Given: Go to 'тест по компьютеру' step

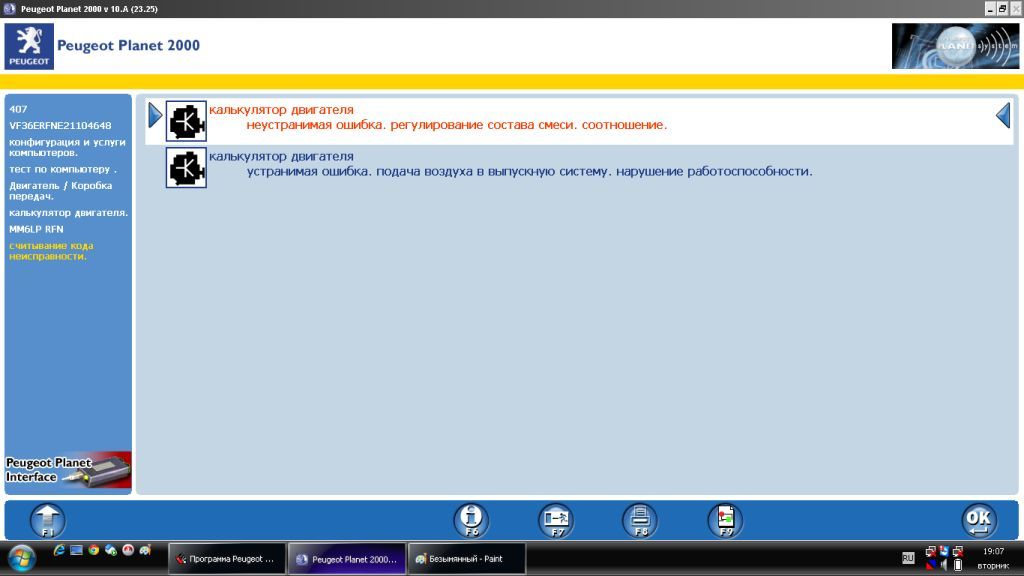Looking at the screenshot, I should 63,169.
